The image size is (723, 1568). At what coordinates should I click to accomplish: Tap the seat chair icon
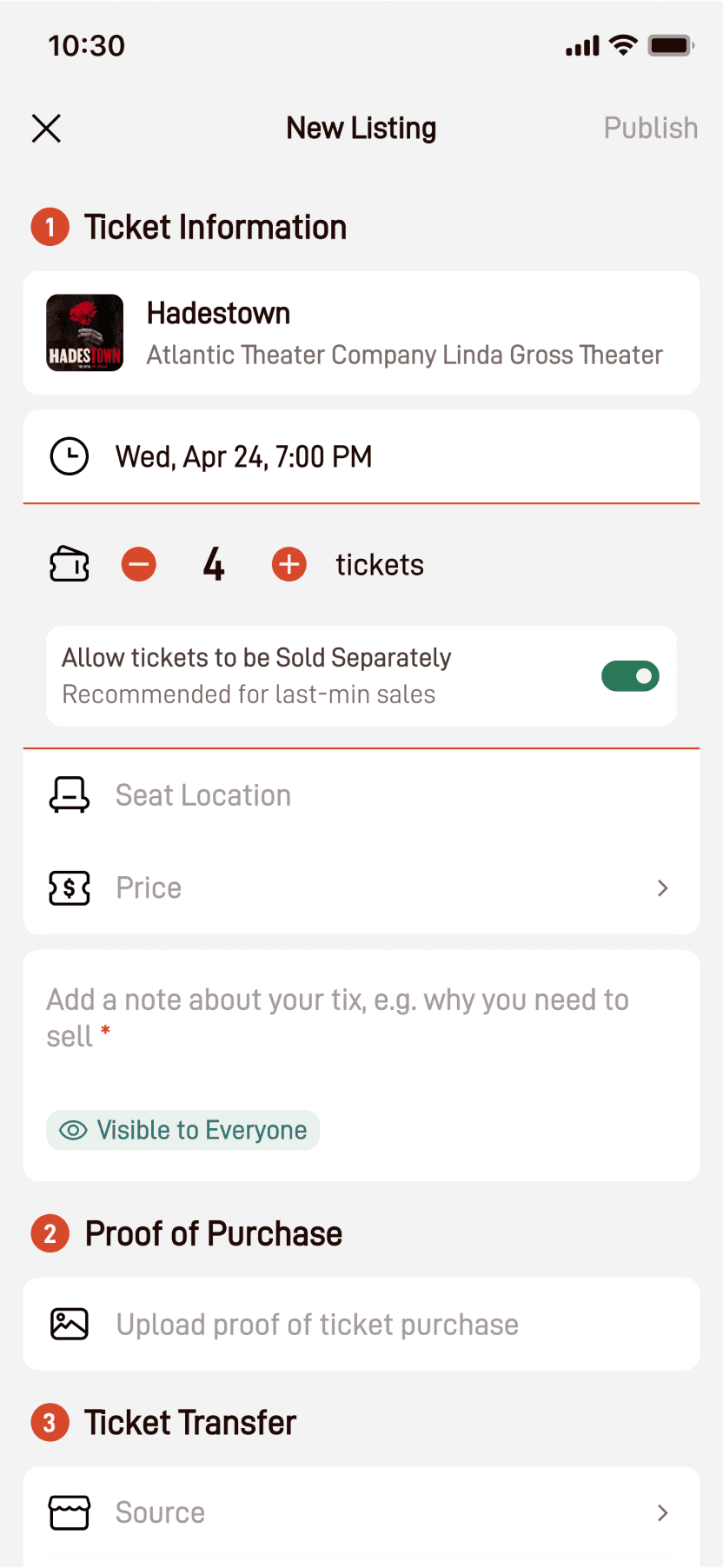(x=70, y=795)
